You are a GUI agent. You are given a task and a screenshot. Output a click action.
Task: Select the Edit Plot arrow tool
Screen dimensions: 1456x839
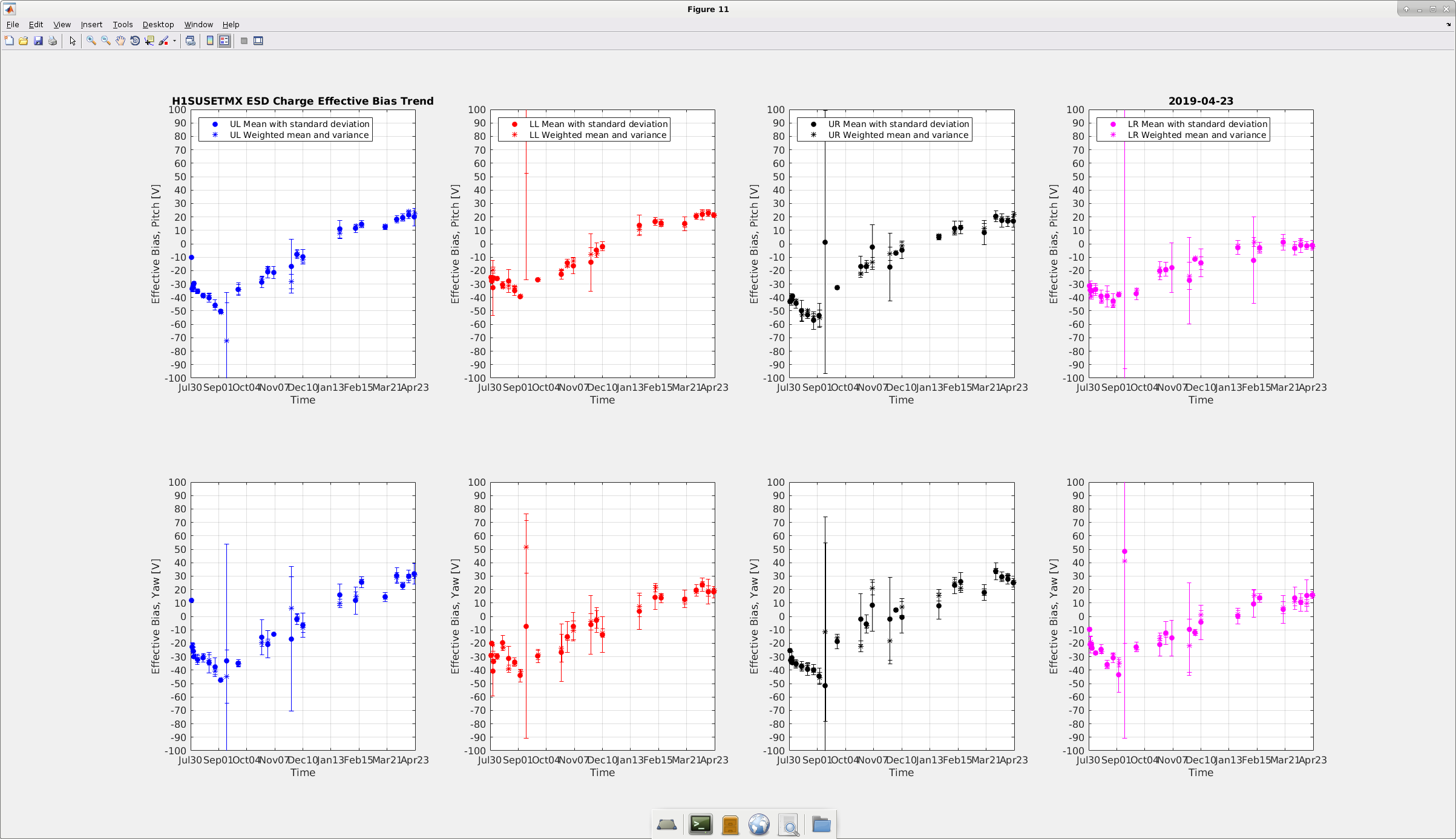coord(73,41)
